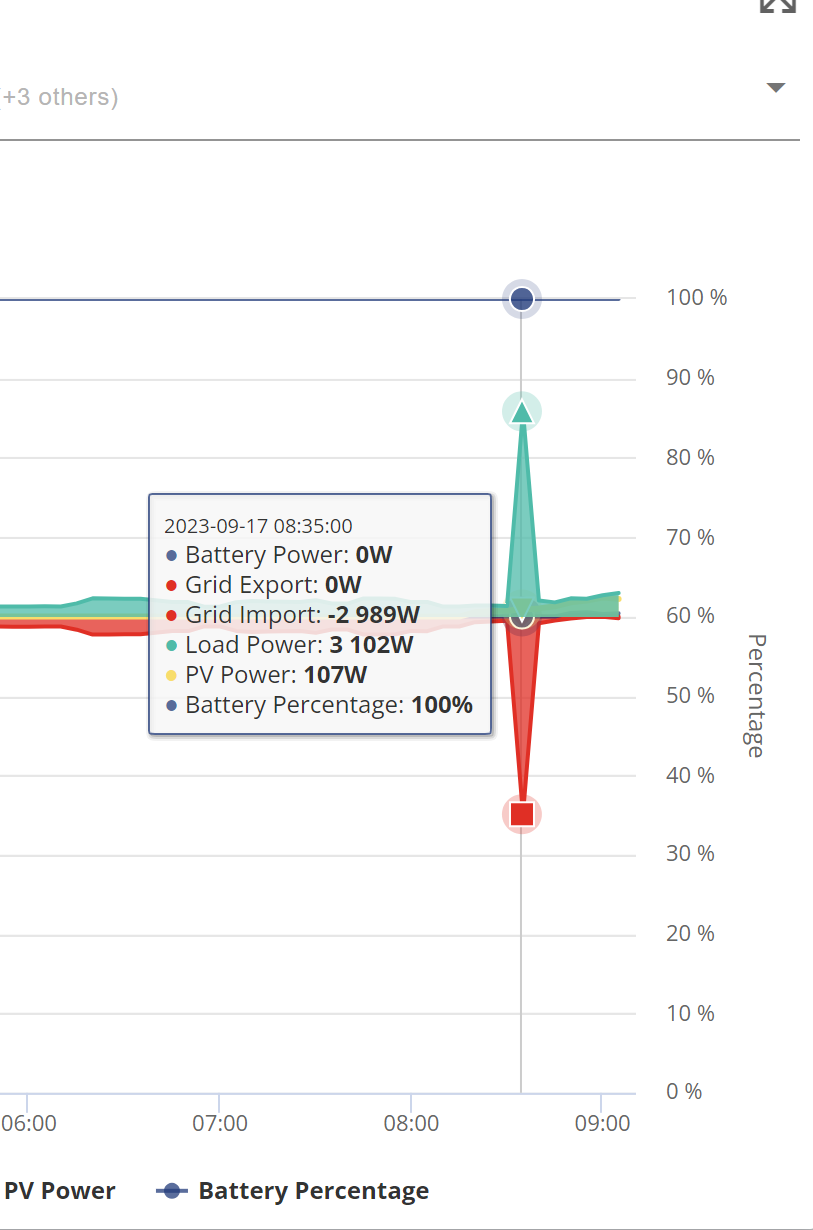Click the 100 % axis label
Image resolution: width=813 pixels, height=1230 pixels.
(697, 297)
